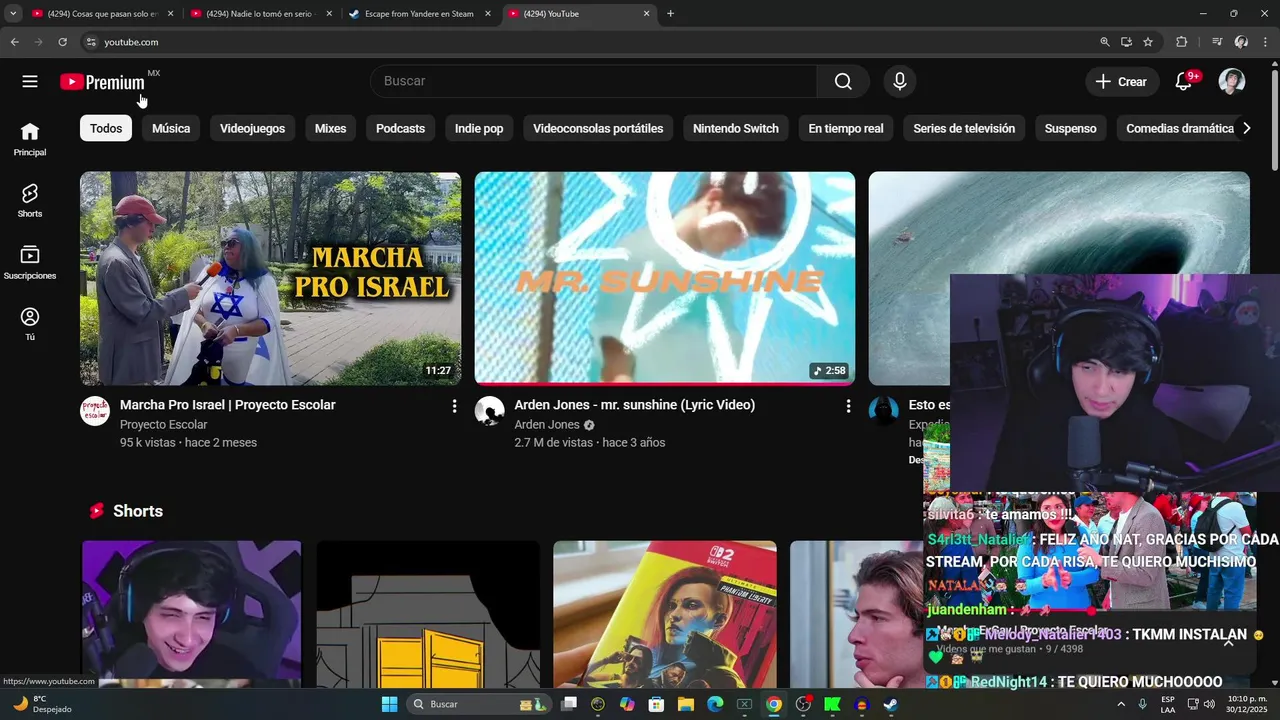Play the MR. SUNSHINE video thumbnail

(665, 278)
